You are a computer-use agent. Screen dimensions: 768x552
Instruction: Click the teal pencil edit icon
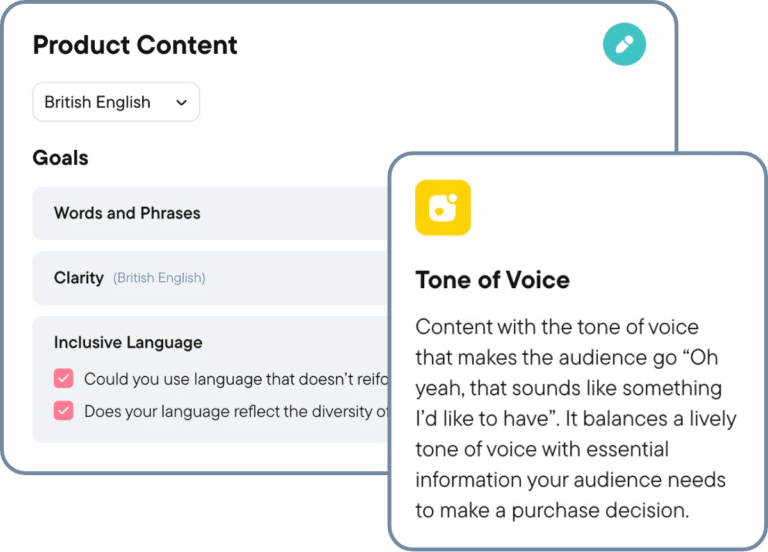pyautogui.click(x=624, y=44)
